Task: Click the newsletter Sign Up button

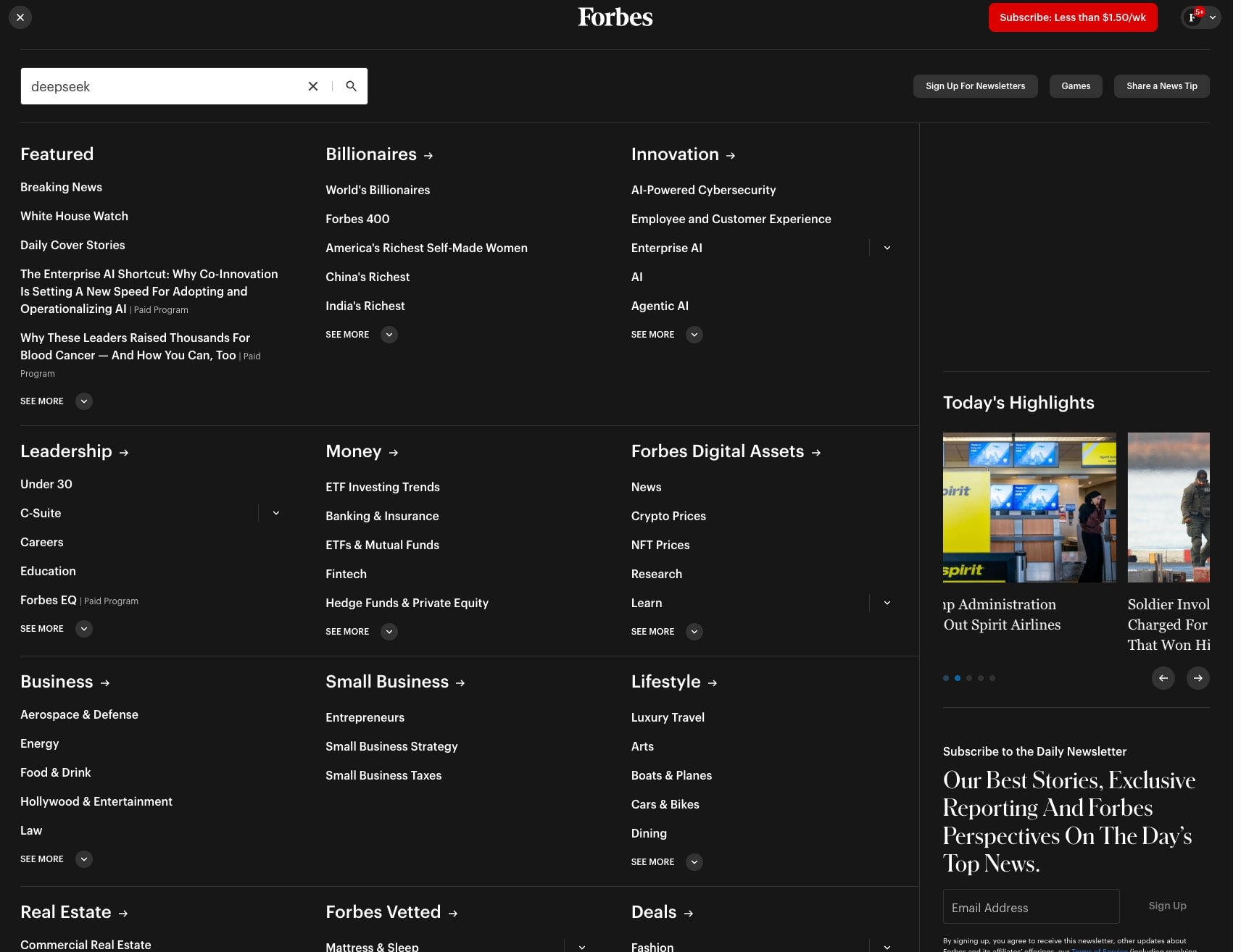Action: coord(1167,906)
